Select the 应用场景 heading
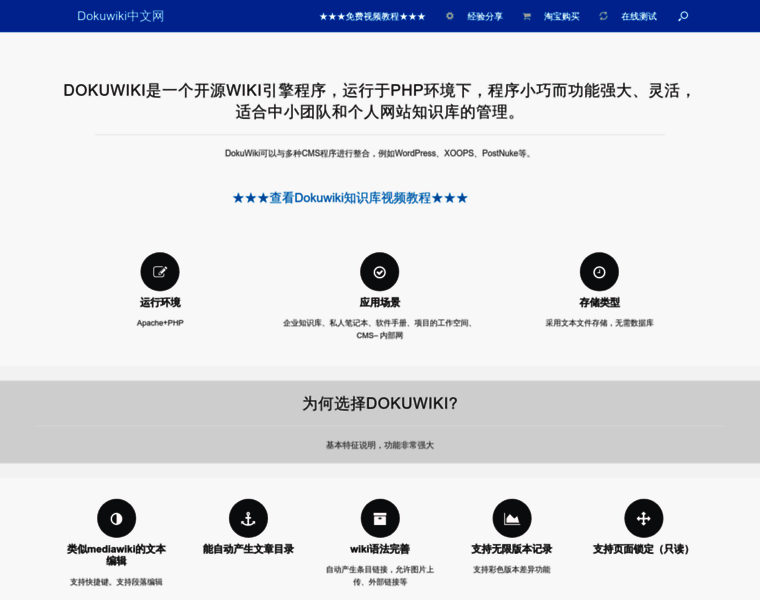This screenshot has height=600, width=760. (x=380, y=302)
